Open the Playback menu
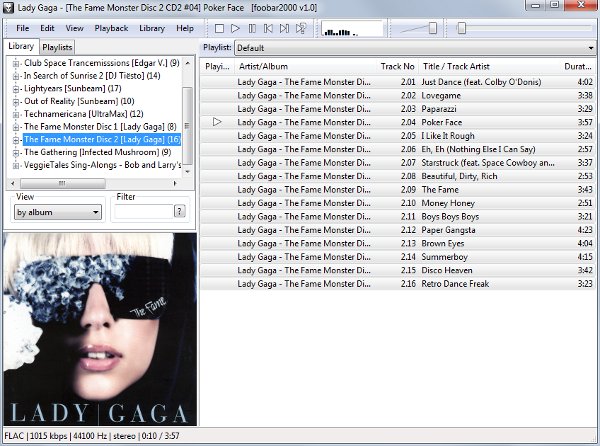This screenshot has height=446, width=600. click(111, 28)
